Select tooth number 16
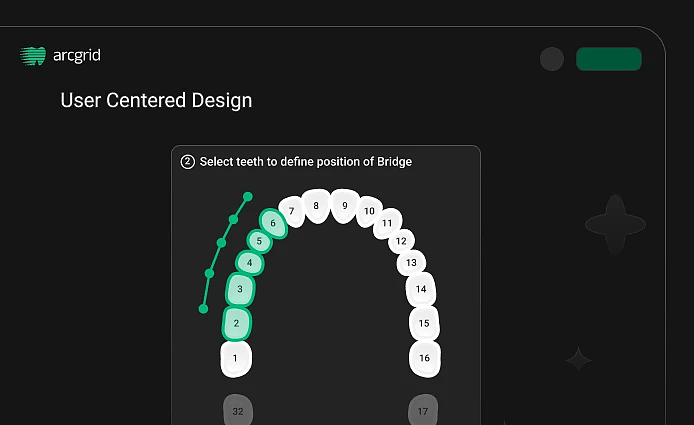Image resolution: width=694 pixels, height=425 pixels. [x=424, y=358]
